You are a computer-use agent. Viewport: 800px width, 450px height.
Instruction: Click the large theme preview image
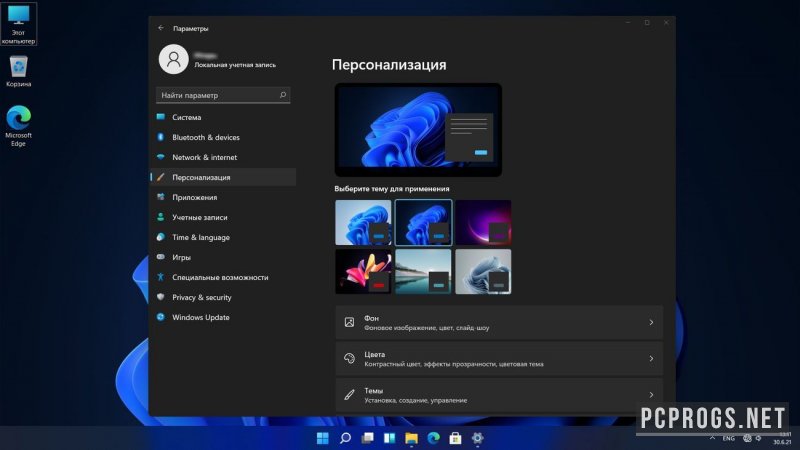tap(418, 130)
